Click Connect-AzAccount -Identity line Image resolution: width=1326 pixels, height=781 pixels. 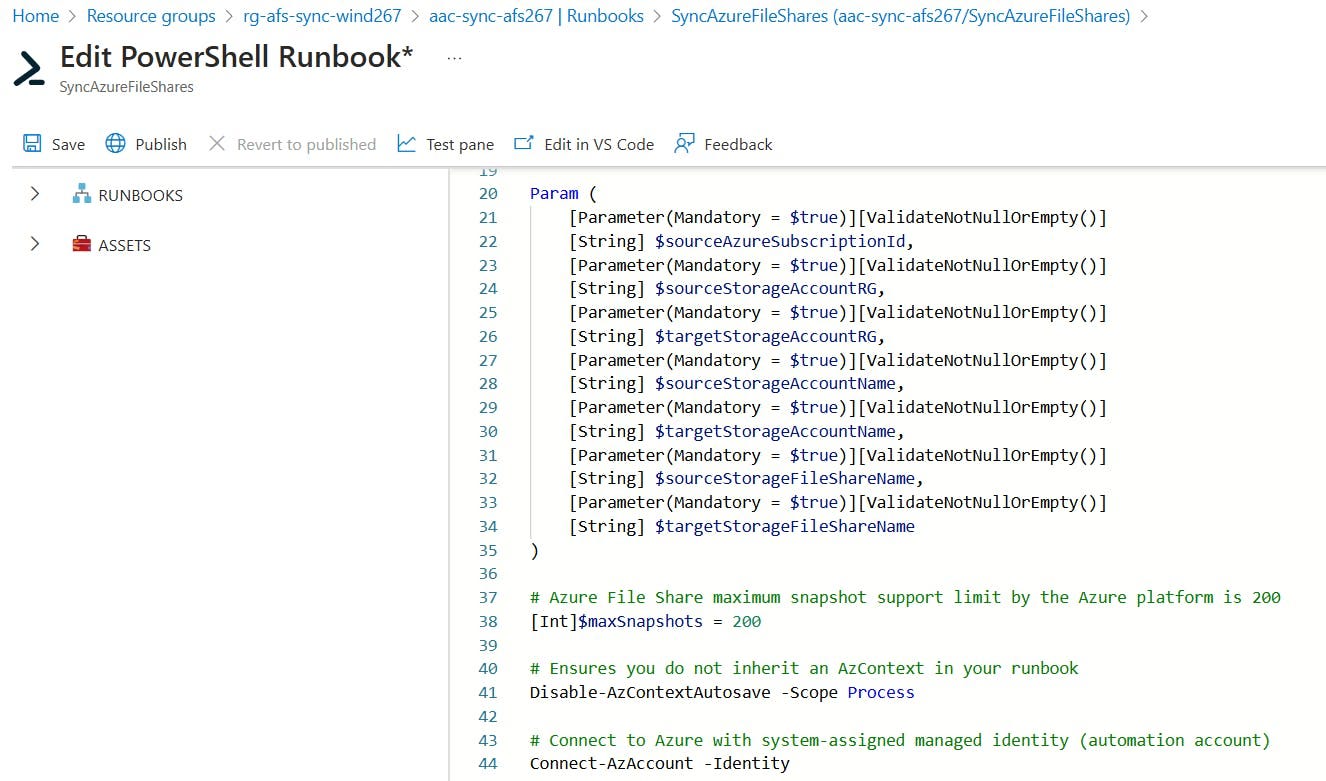click(660, 764)
